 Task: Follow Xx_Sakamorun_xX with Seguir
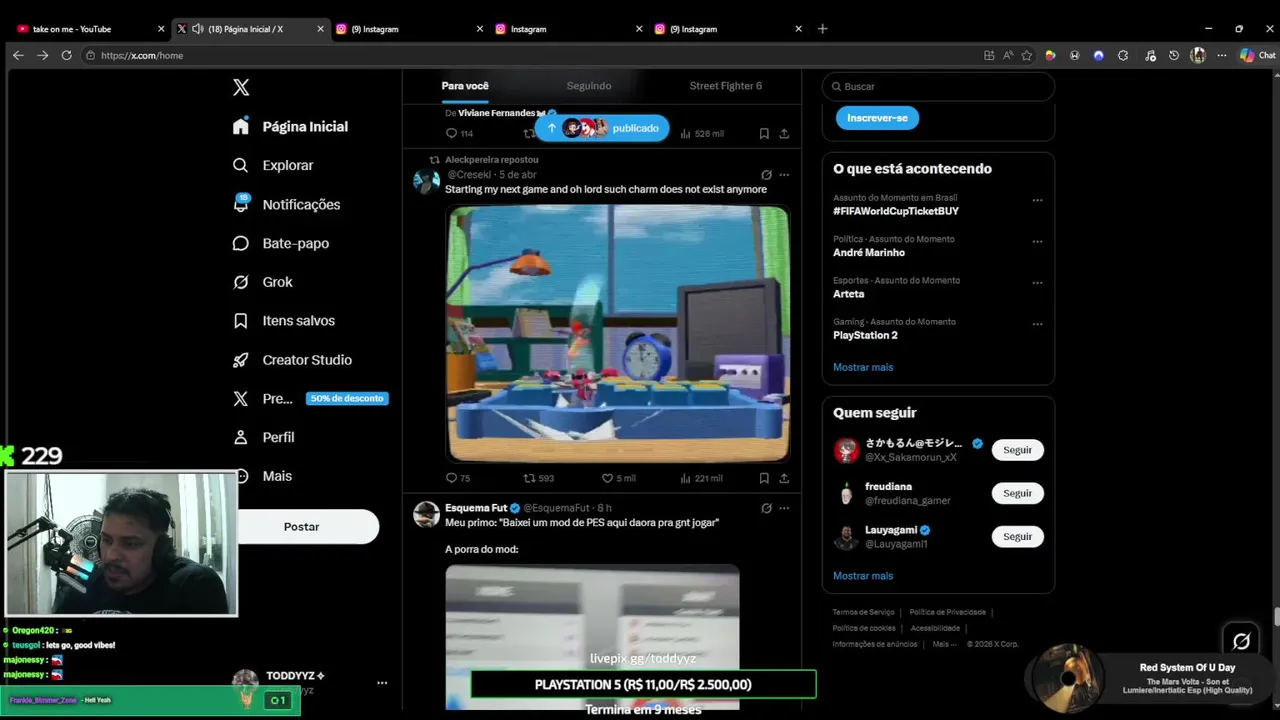pos(1017,450)
